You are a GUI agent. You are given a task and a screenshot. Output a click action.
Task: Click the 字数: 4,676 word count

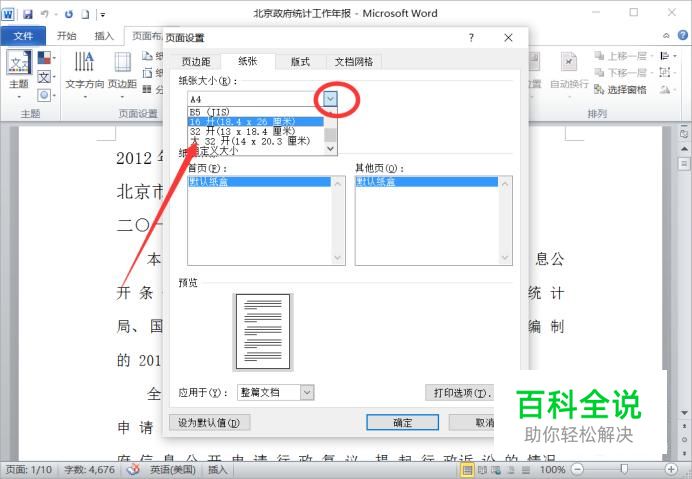click(x=90, y=470)
